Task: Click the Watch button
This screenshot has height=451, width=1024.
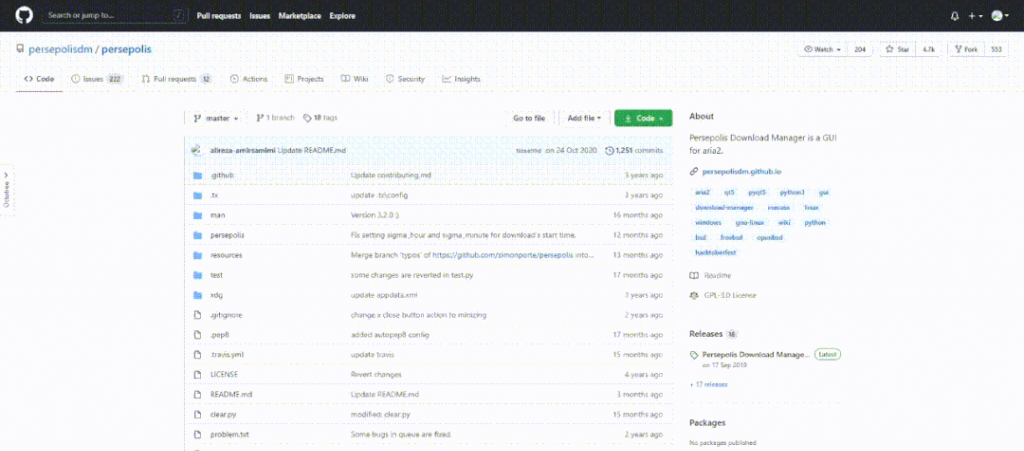Action: click(x=822, y=50)
